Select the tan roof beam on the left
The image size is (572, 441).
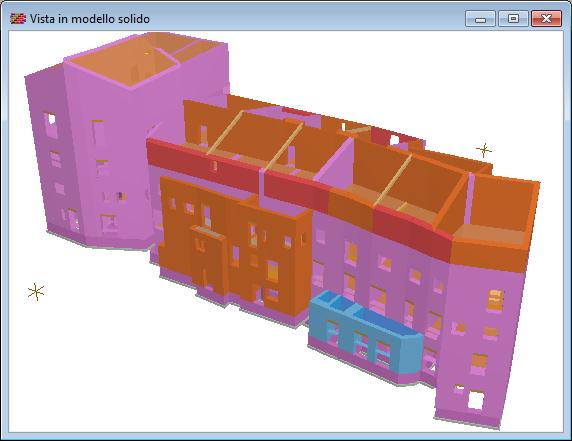(225, 132)
